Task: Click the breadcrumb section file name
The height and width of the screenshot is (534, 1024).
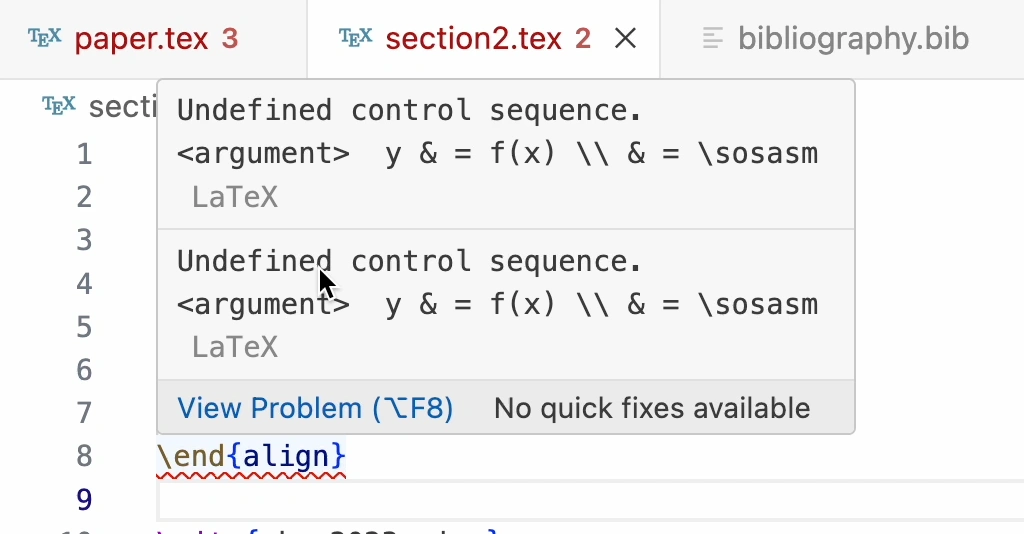Action: [x=123, y=107]
